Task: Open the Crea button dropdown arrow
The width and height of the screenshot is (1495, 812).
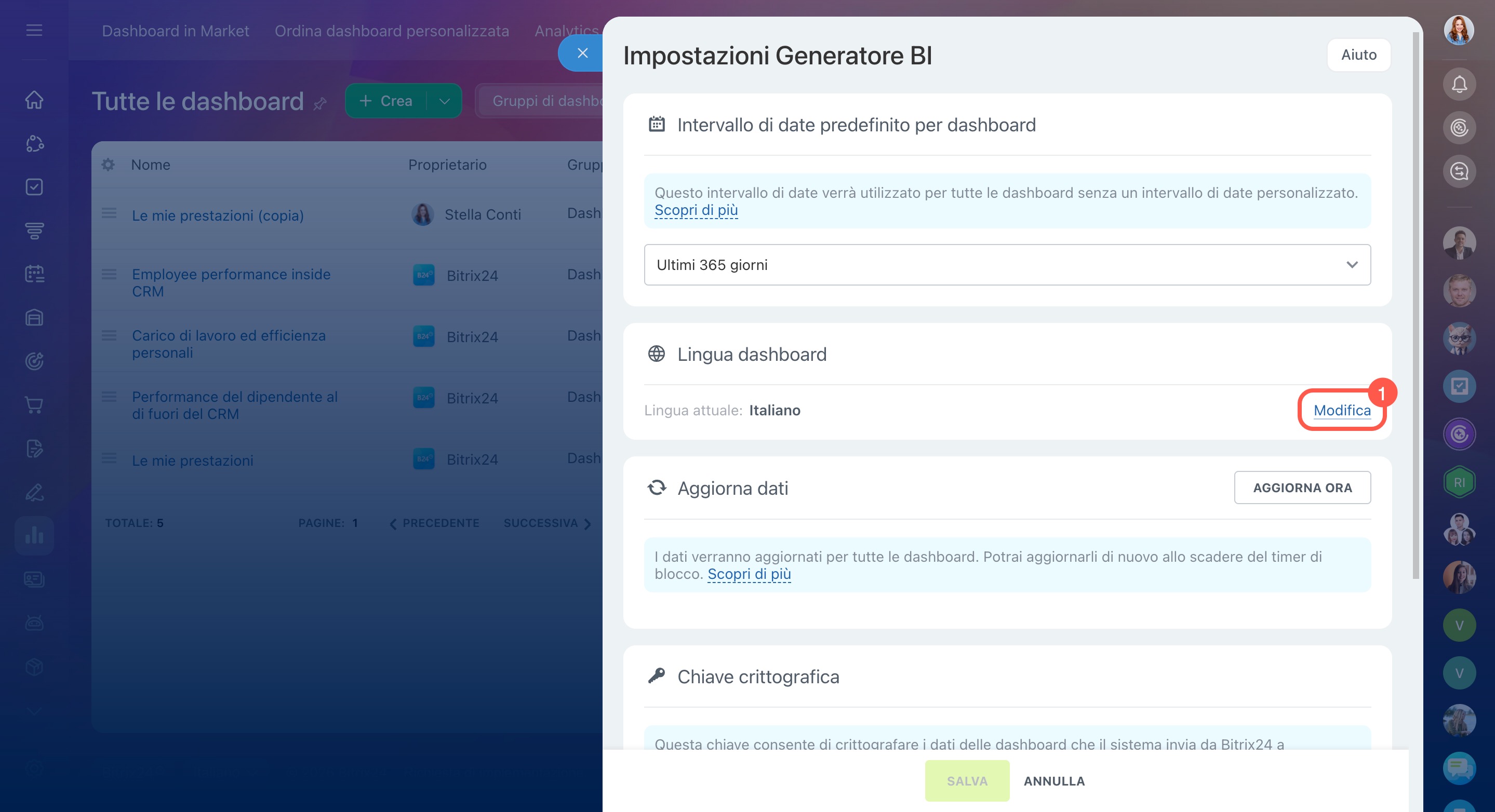Action: (445, 101)
